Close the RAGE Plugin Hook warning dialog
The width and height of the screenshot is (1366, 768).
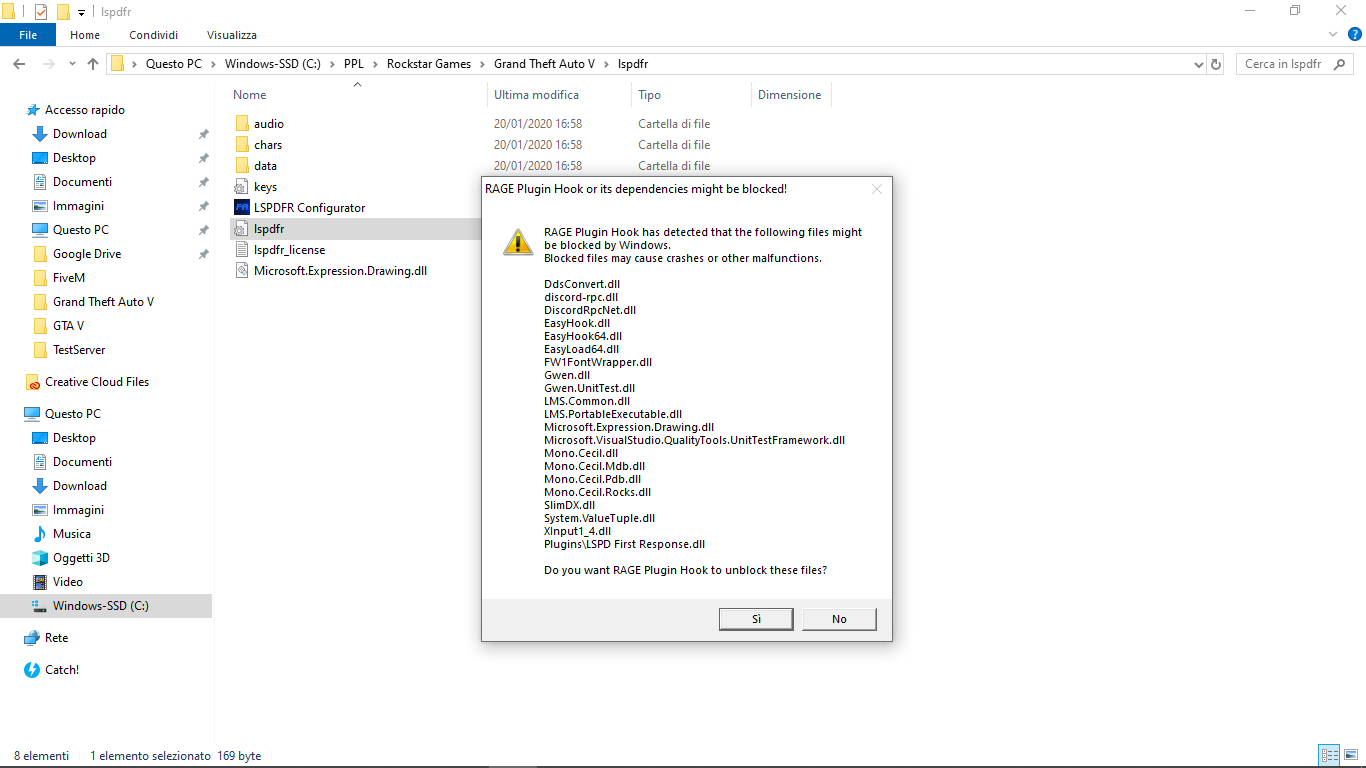pyautogui.click(x=877, y=189)
